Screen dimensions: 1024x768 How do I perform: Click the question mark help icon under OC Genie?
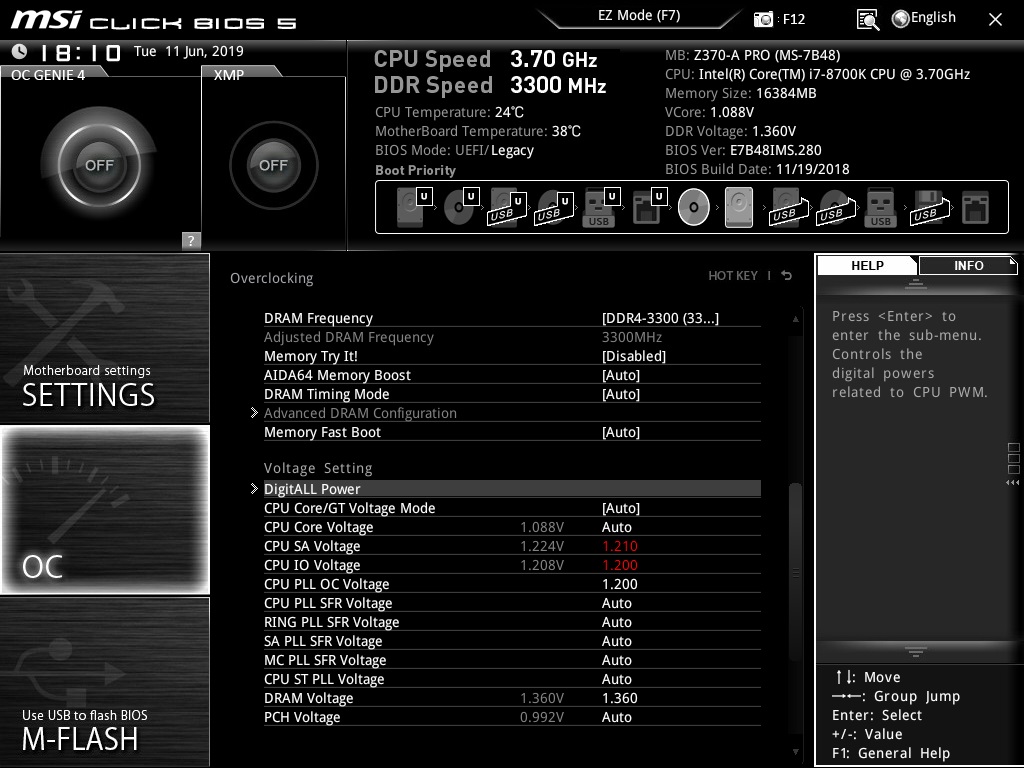pyautogui.click(x=191, y=240)
